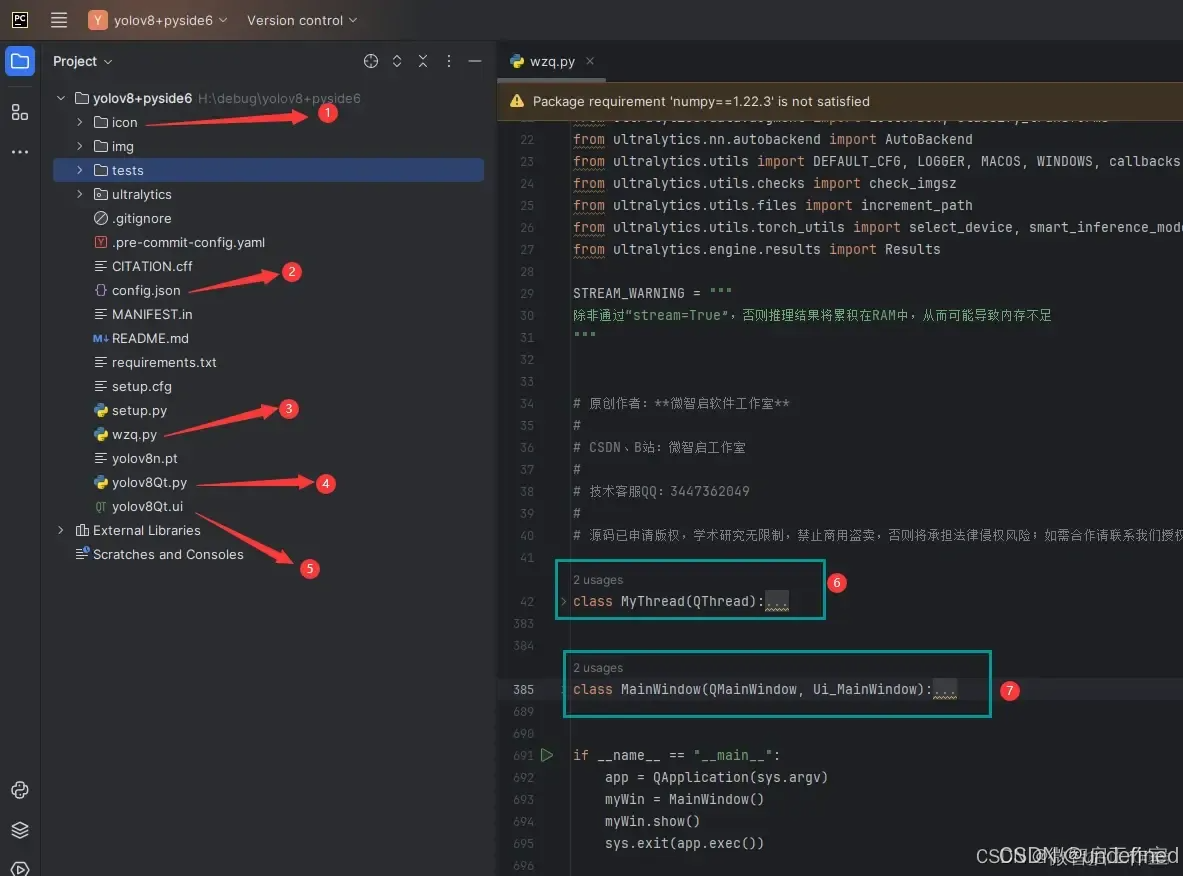1183x876 pixels.
Task: Open Project panel options kebab menu
Action: pyautogui.click(x=448, y=61)
